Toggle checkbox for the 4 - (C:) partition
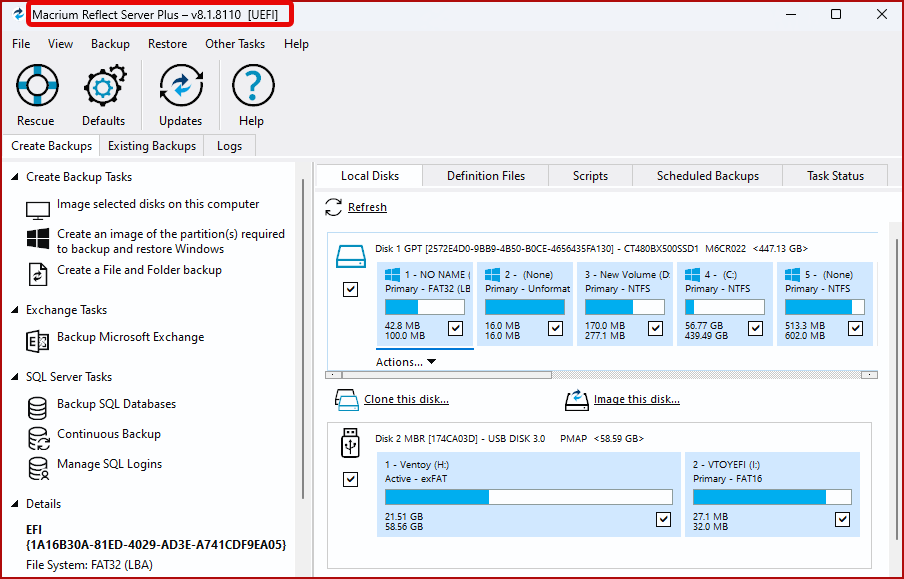 click(755, 328)
